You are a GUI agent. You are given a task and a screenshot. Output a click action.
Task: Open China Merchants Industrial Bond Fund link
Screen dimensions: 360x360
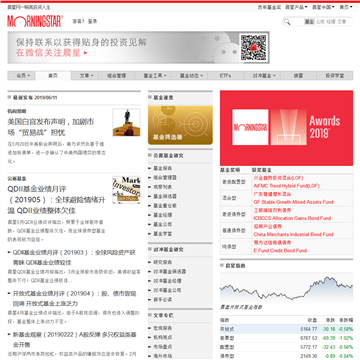(x=293, y=234)
